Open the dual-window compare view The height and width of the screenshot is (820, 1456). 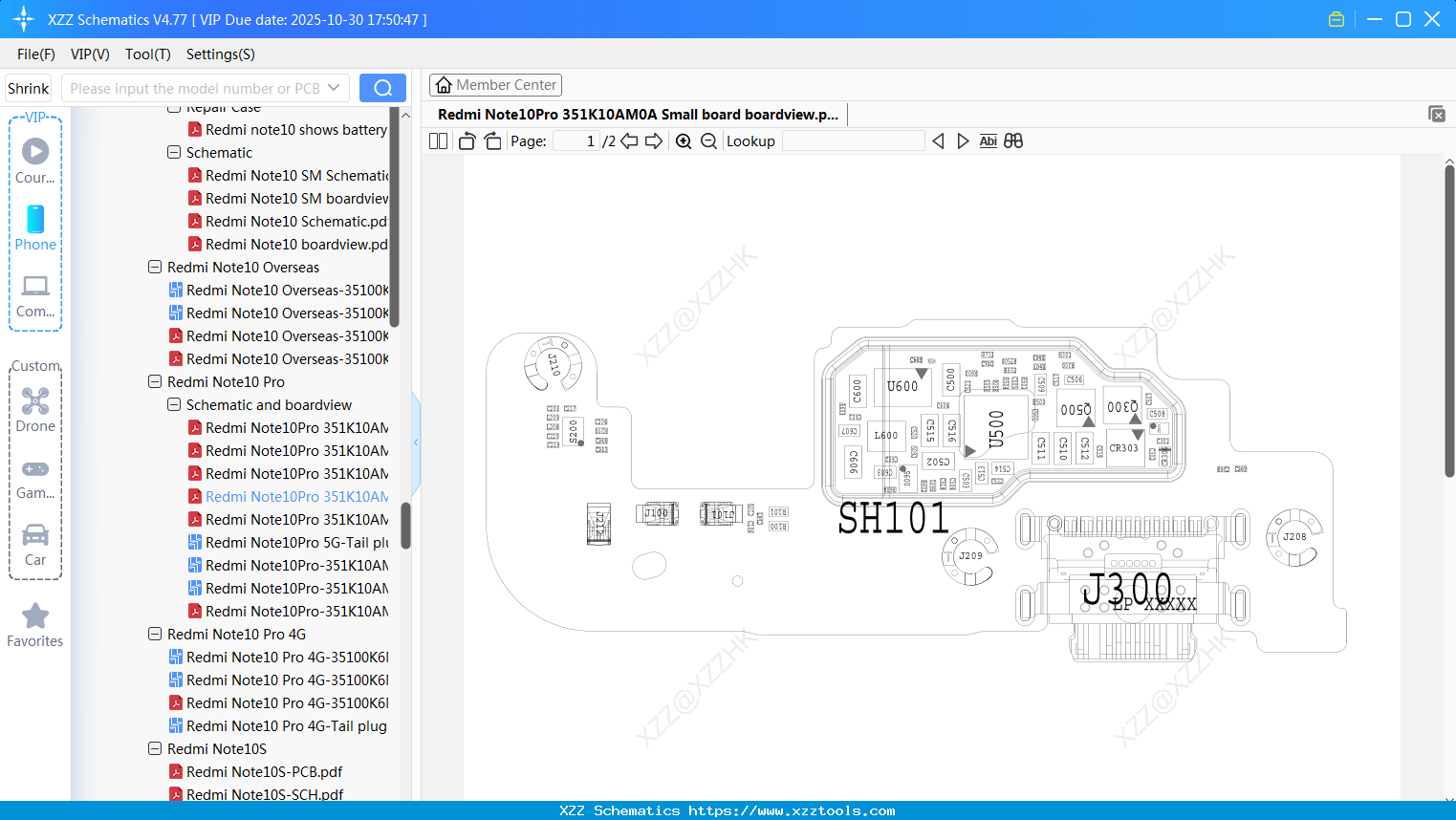(x=1012, y=140)
